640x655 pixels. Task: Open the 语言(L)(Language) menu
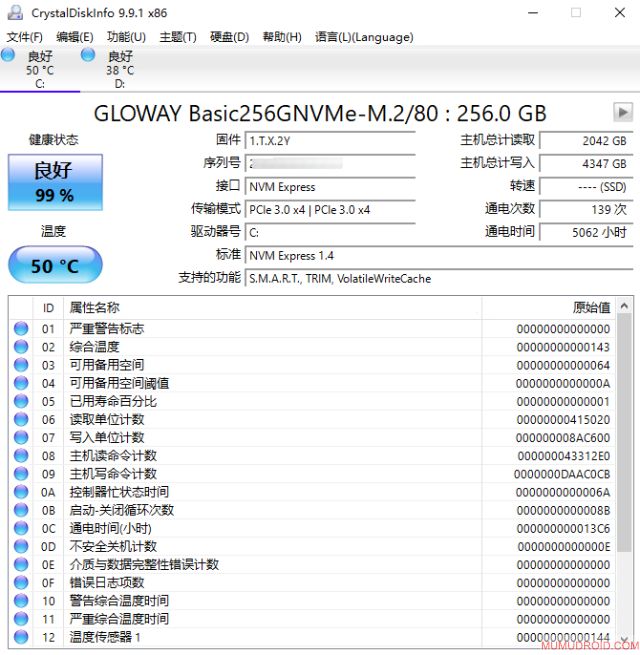[x=364, y=37]
